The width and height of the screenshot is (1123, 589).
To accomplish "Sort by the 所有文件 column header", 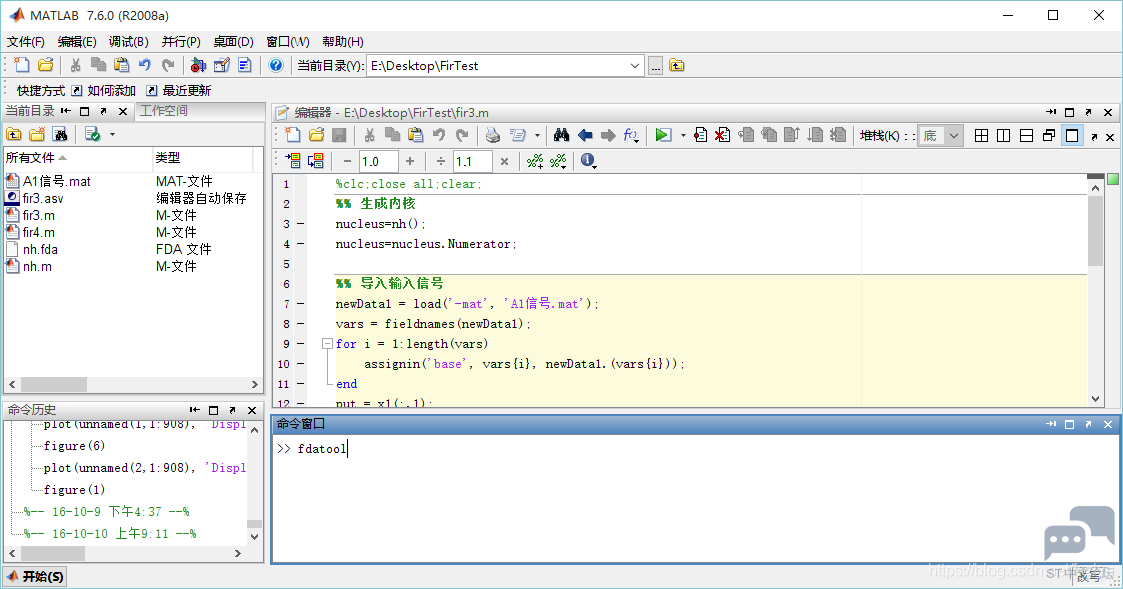I will 78,158.
